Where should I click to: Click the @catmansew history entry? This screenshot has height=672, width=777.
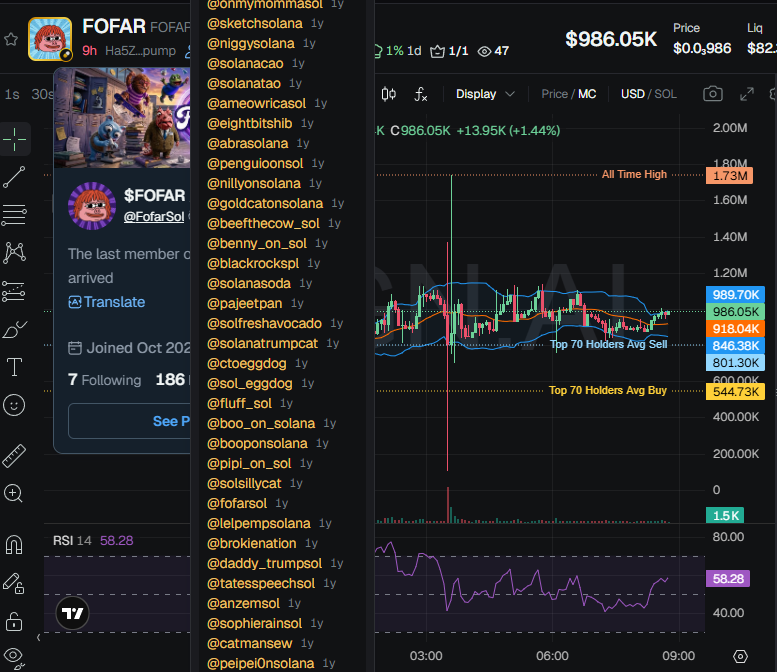click(x=249, y=643)
